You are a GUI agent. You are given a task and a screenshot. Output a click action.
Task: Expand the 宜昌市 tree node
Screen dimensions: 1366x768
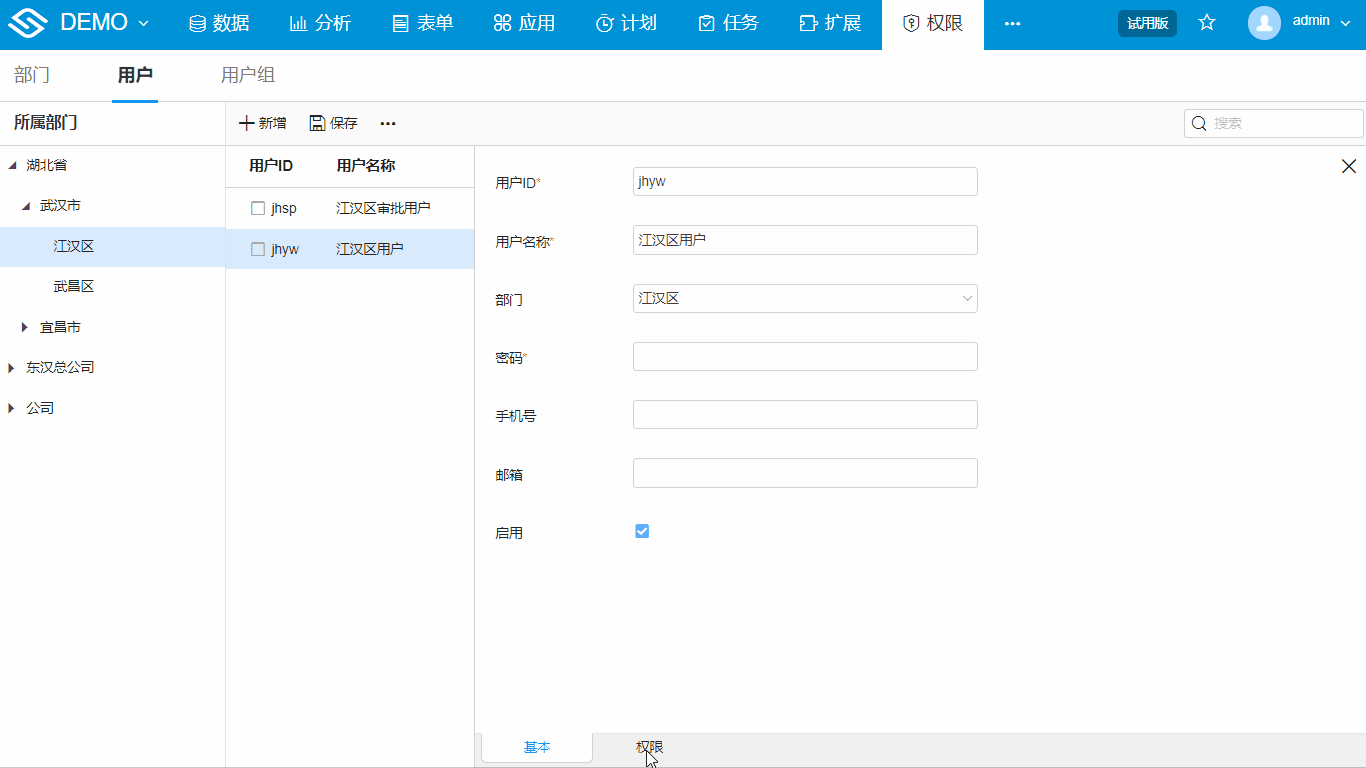pos(23,326)
